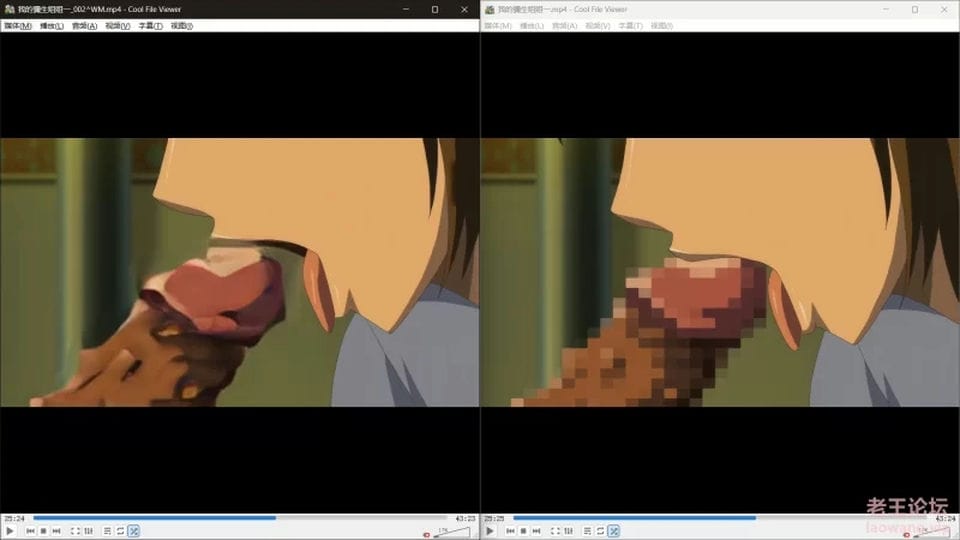Seek on the right window progress bar
The width and height of the screenshot is (960, 540).
click(720, 518)
